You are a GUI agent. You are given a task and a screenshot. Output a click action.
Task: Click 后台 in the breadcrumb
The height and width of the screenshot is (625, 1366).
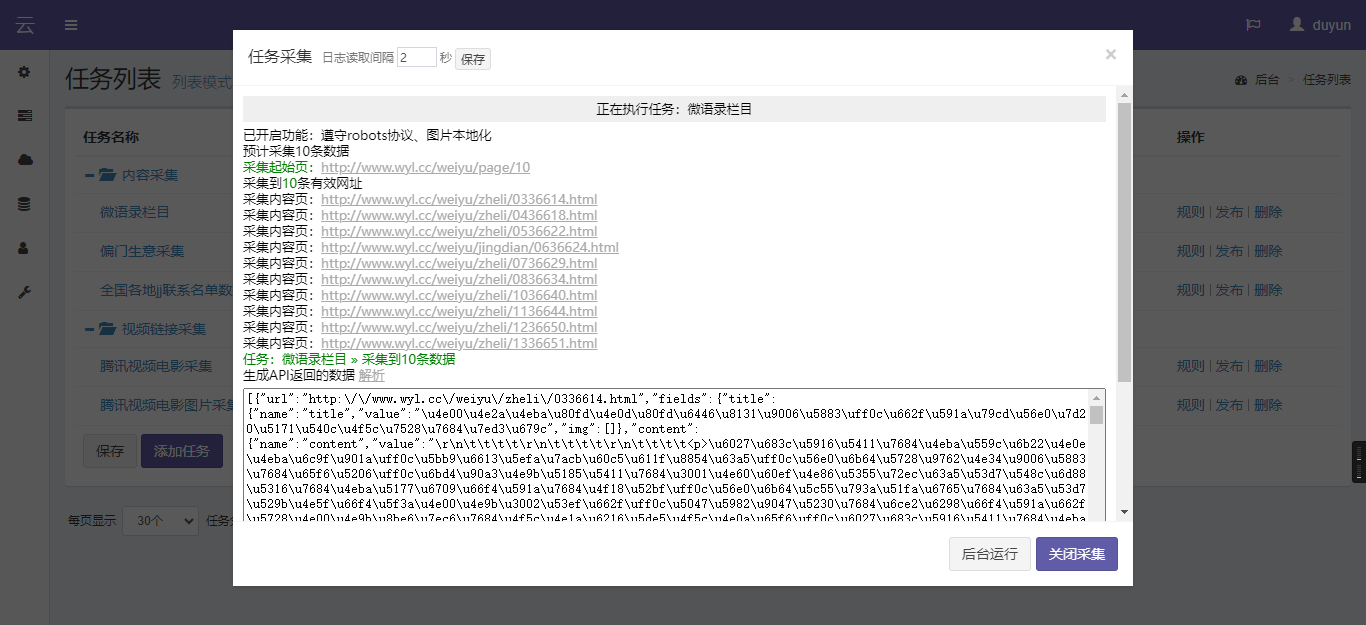[1266, 80]
